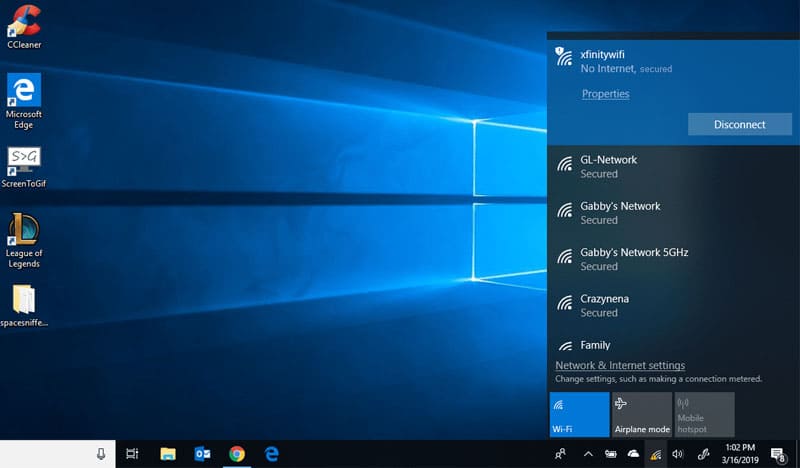Show hidden system tray icons chevron

pos(588,454)
